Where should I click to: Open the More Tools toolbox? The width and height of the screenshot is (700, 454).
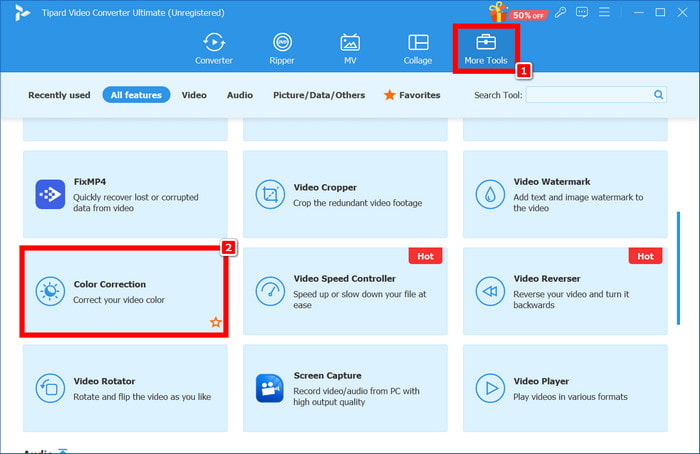click(x=486, y=49)
